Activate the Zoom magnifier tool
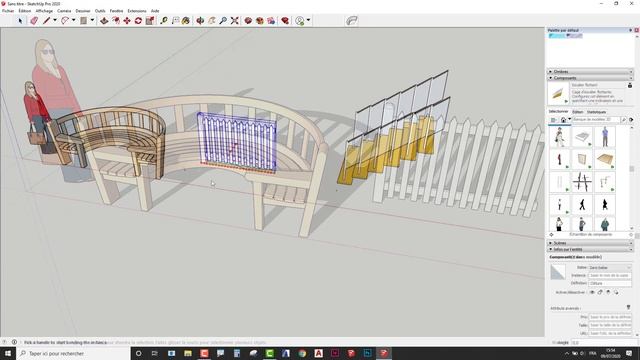The image size is (640, 360). [223, 21]
